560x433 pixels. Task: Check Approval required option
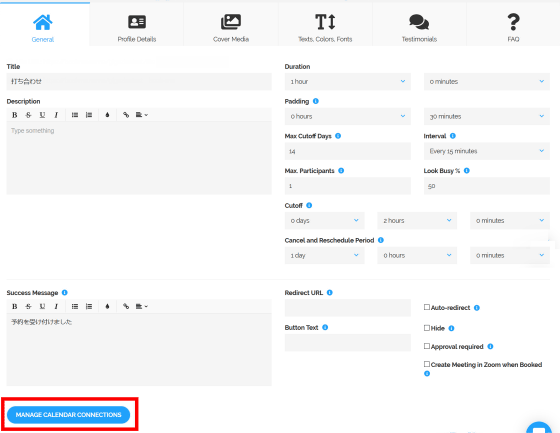pos(427,346)
